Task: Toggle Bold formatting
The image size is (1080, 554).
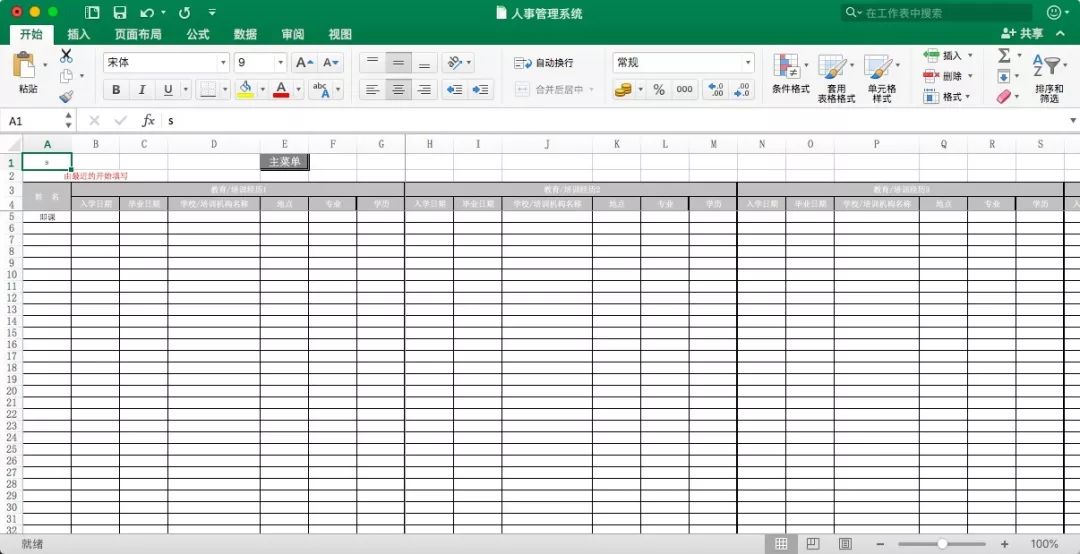Action: (x=116, y=90)
